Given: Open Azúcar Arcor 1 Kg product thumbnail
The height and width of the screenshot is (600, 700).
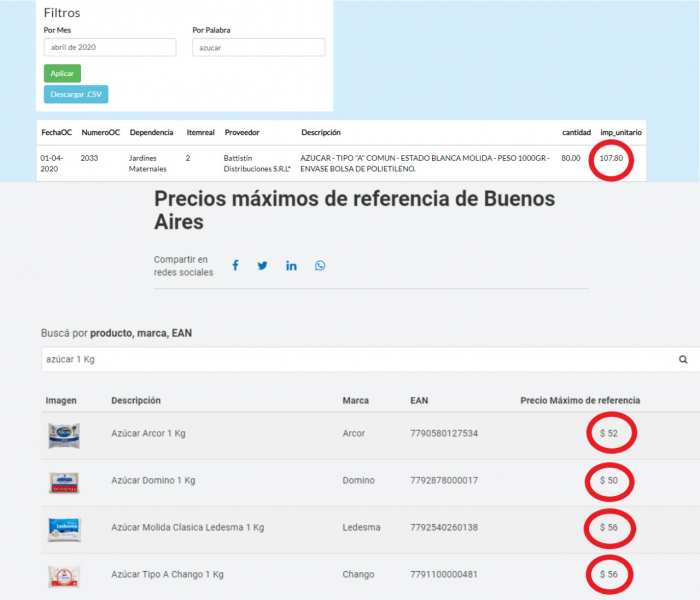Looking at the screenshot, I should 64,436.
